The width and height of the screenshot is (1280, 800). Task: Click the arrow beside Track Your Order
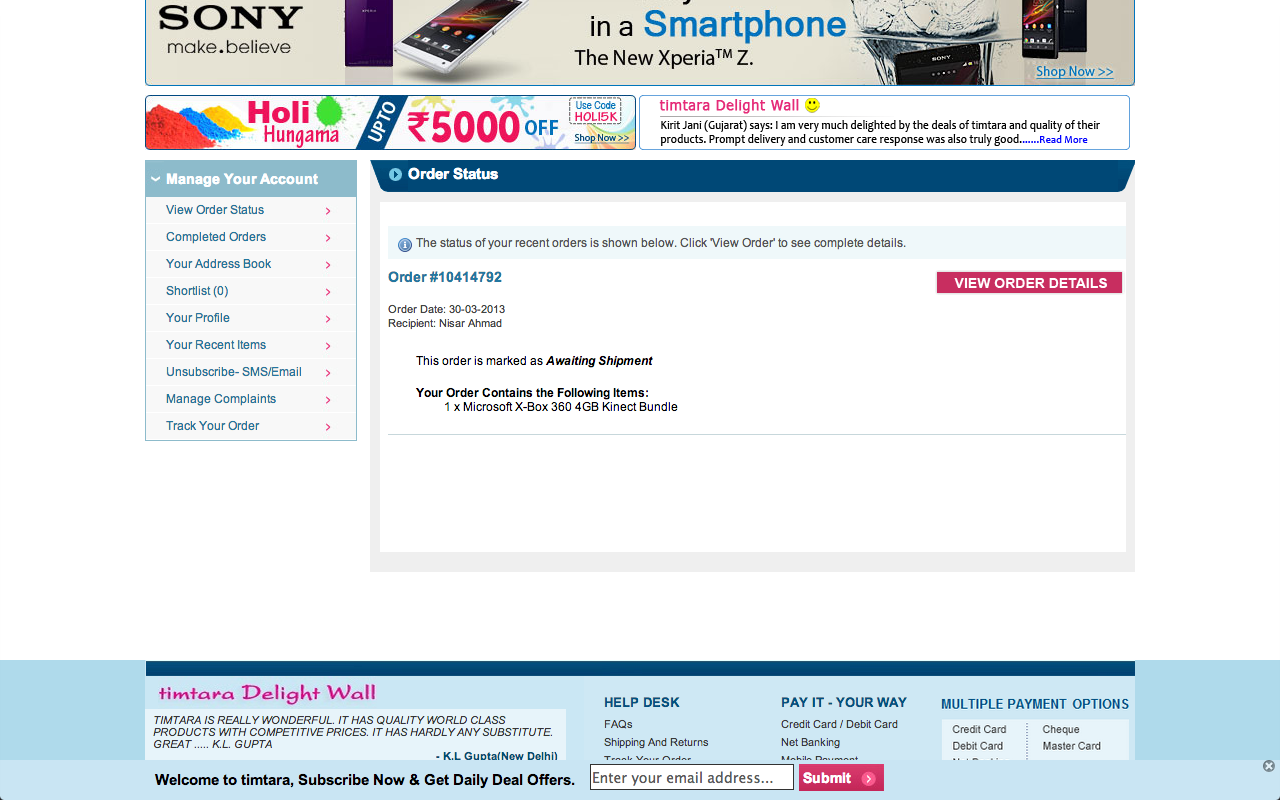tap(328, 427)
